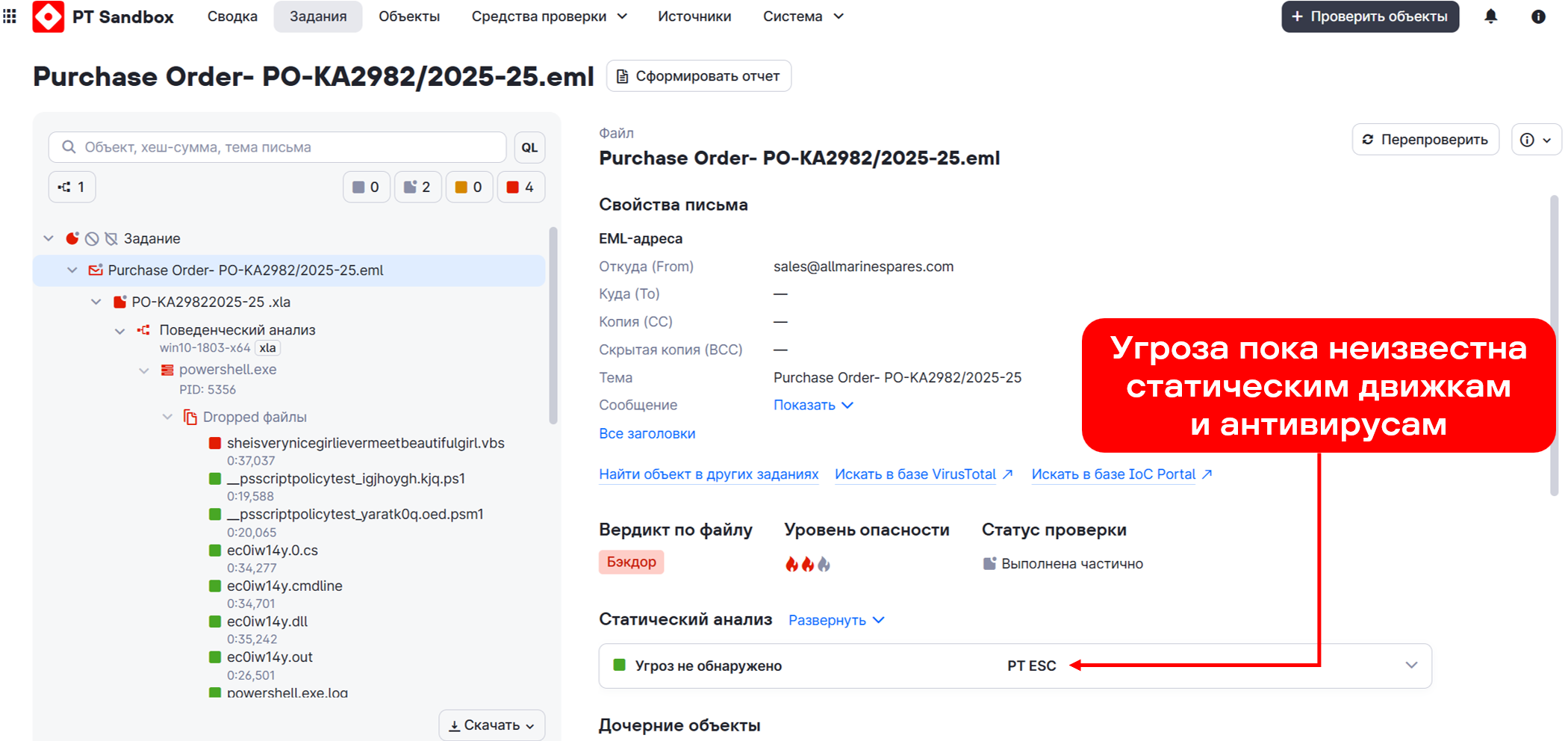Viewport: 1568px width, 741px height.
Task: Open the Задания tab
Action: (x=318, y=16)
